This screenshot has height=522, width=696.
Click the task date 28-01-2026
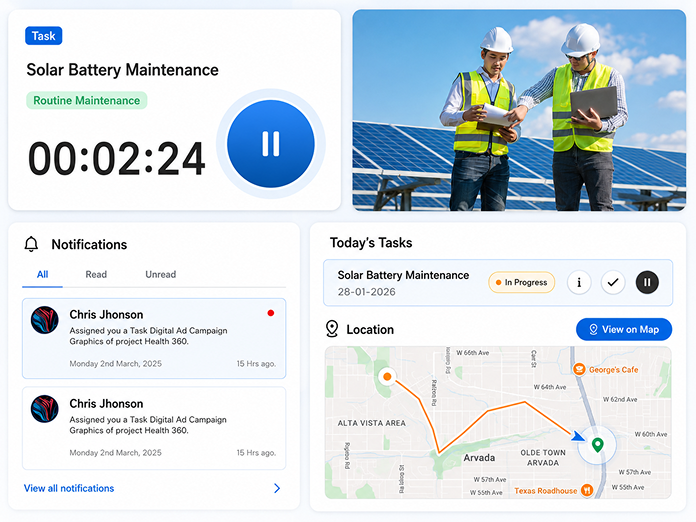click(x=366, y=292)
